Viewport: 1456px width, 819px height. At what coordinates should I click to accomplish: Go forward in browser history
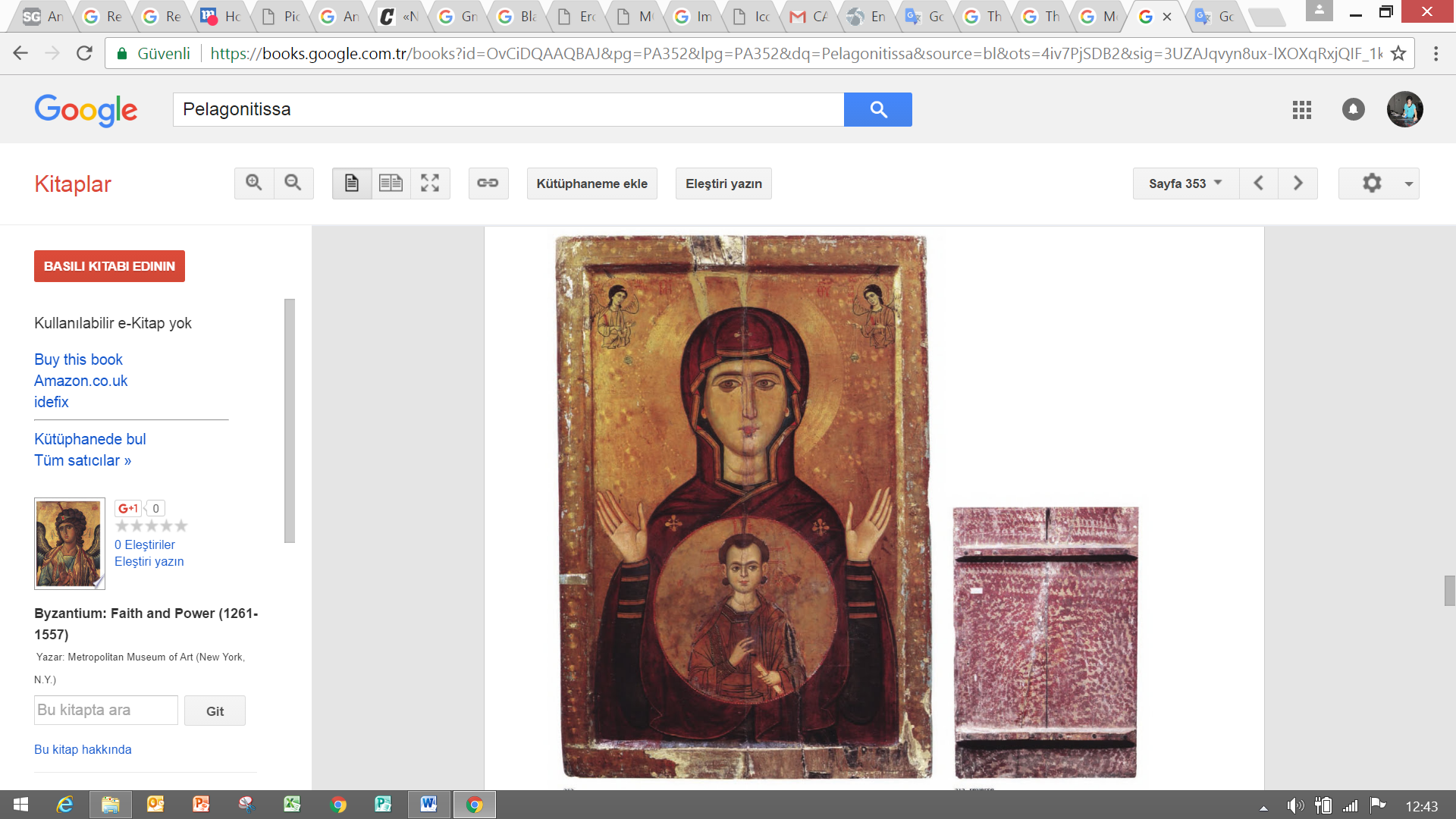pos(52,53)
